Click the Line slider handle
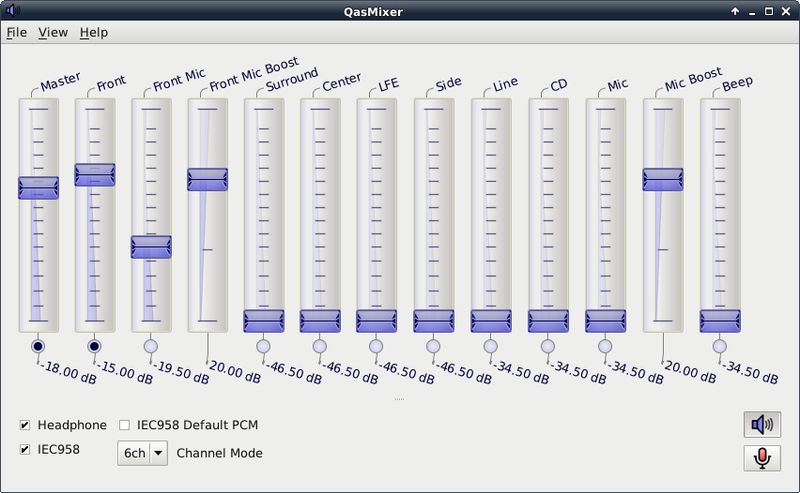The height and width of the screenshot is (493, 800). (491, 321)
